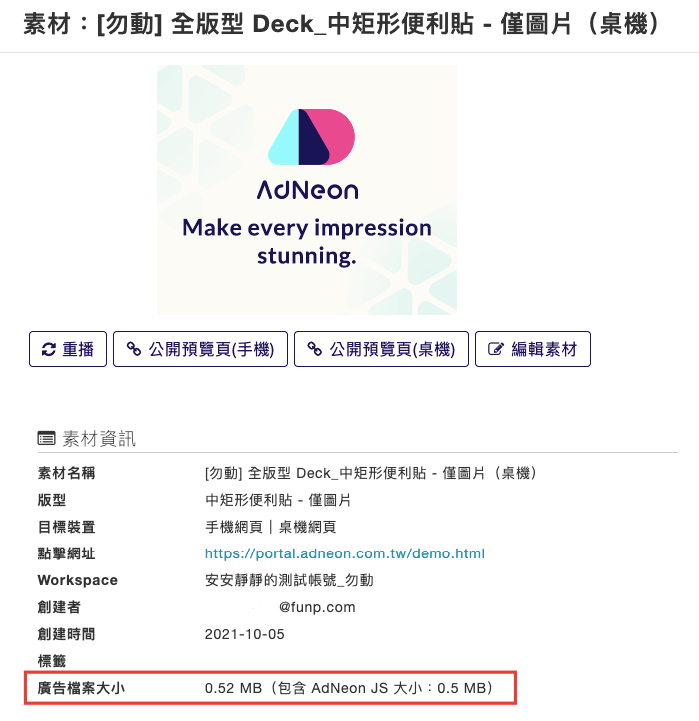
Task: Click the 素材資訊 section heading
Action: (99, 439)
